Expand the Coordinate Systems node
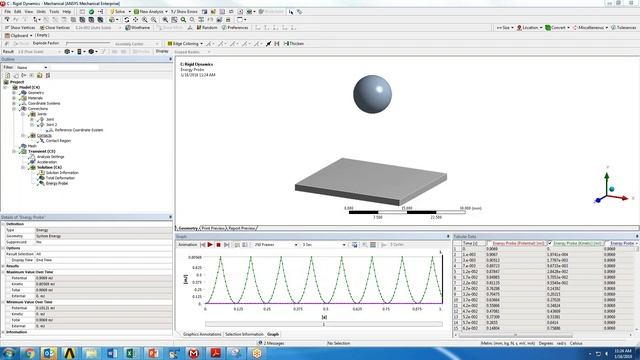640x360 pixels. pyautogui.click(x=14, y=103)
